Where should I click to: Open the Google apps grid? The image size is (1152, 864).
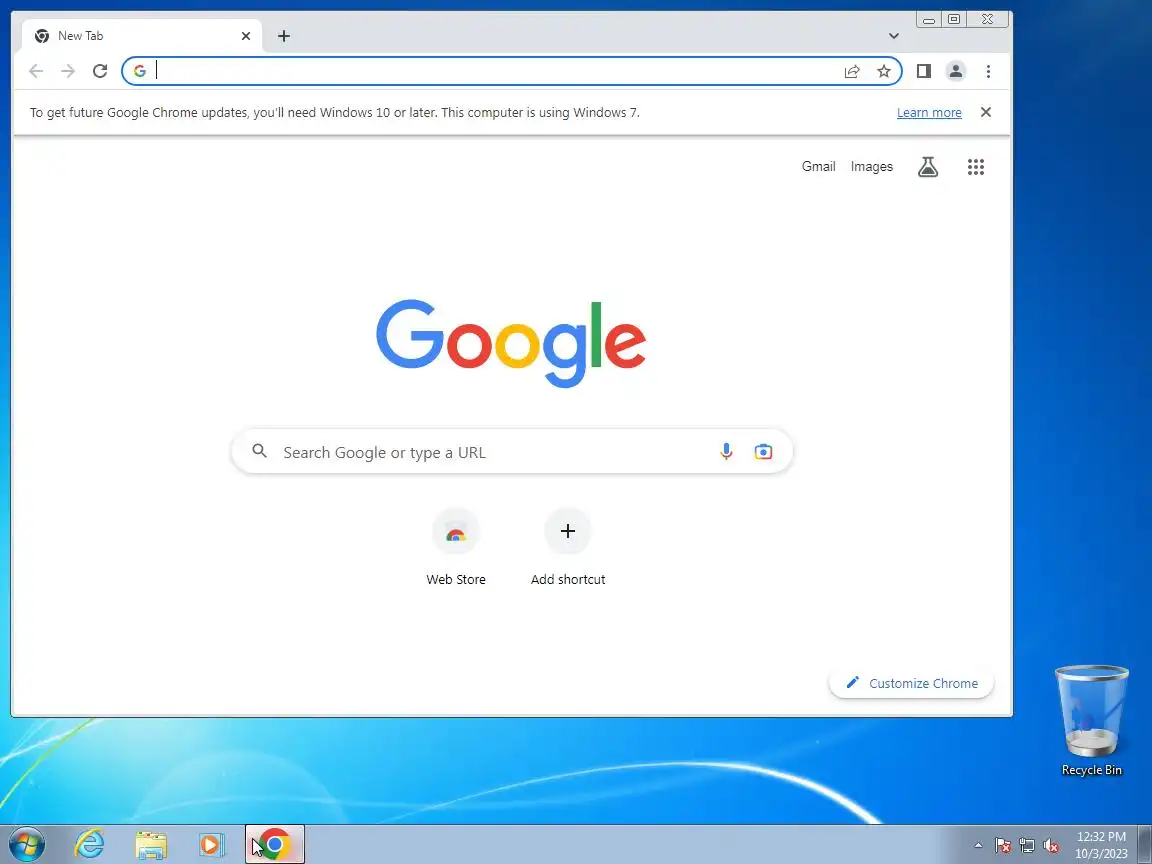[976, 167]
